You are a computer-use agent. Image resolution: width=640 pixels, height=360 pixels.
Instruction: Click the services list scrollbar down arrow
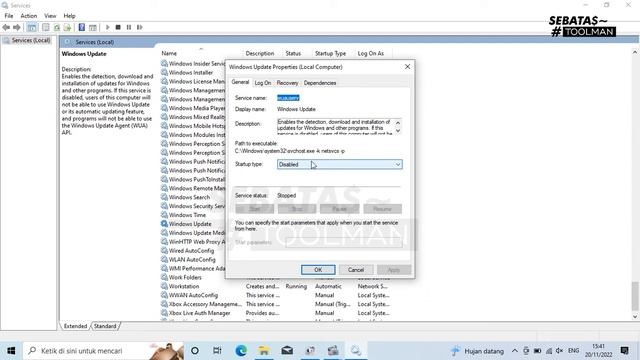pos(635,316)
